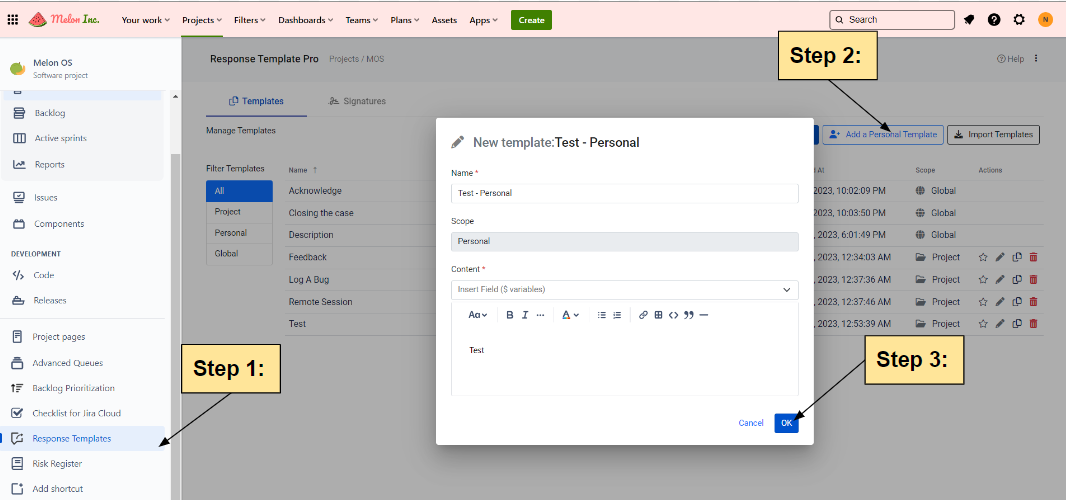Click OK to save the template
Image resolution: width=1066 pixels, height=500 pixels.
pyautogui.click(x=786, y=423)
